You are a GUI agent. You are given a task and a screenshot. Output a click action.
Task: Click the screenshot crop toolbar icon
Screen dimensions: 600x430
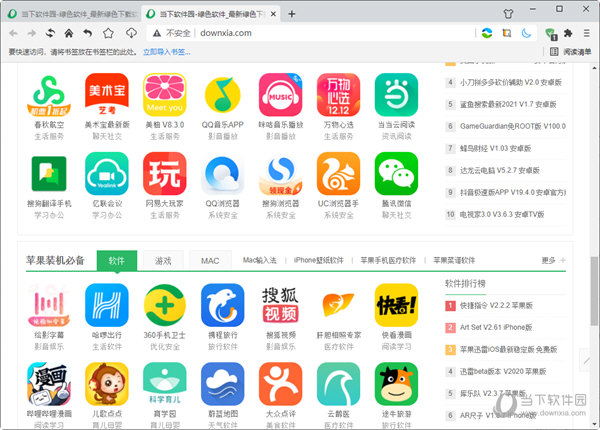pyautogui.click(x=507, y=33)
